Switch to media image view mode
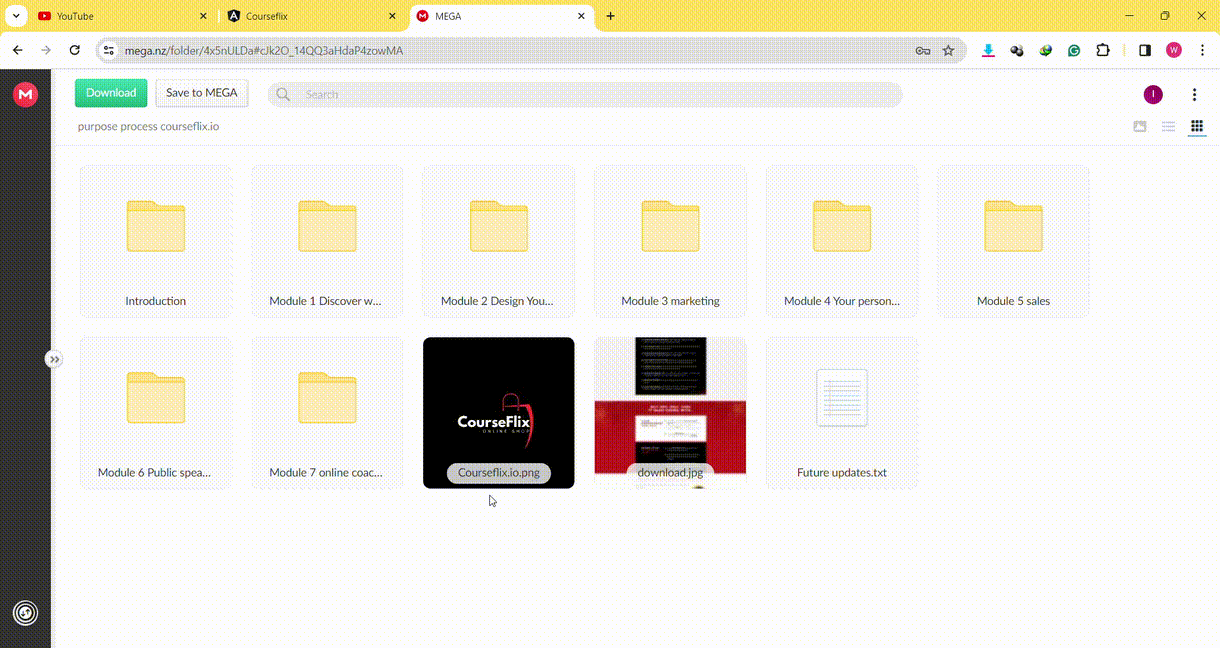Screen dimensions: 1220x648 point(1140,127)
